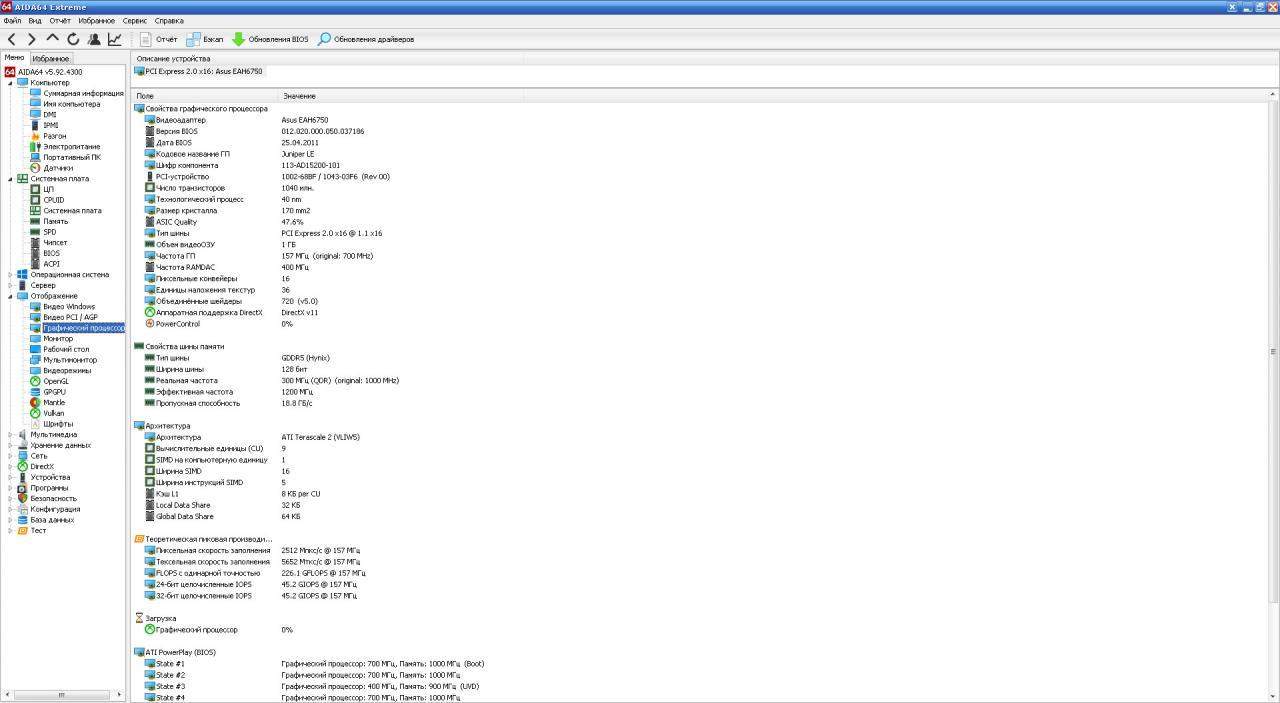Expand the Операционная система tree node
The width and height of the screenshot is (1280, 703).
point(11,275)
